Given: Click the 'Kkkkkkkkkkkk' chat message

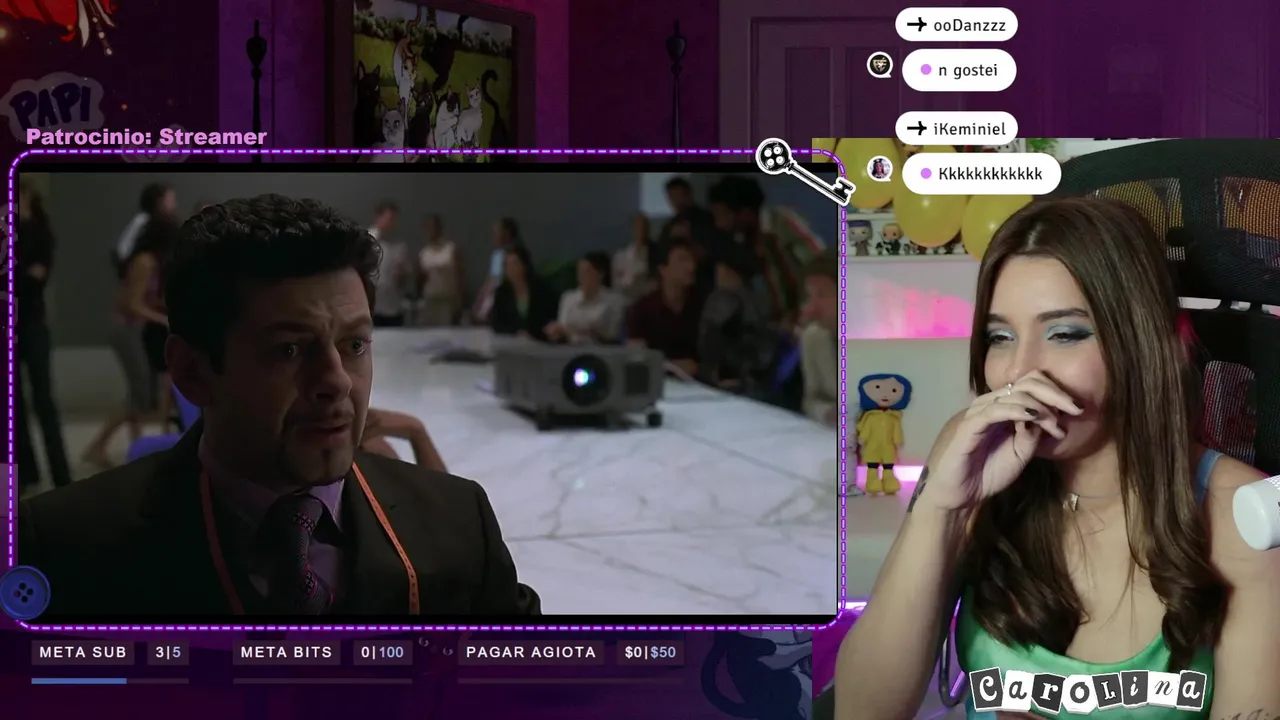Looking at the screenshot, I should pyautogui.click(x=981, y=174).
